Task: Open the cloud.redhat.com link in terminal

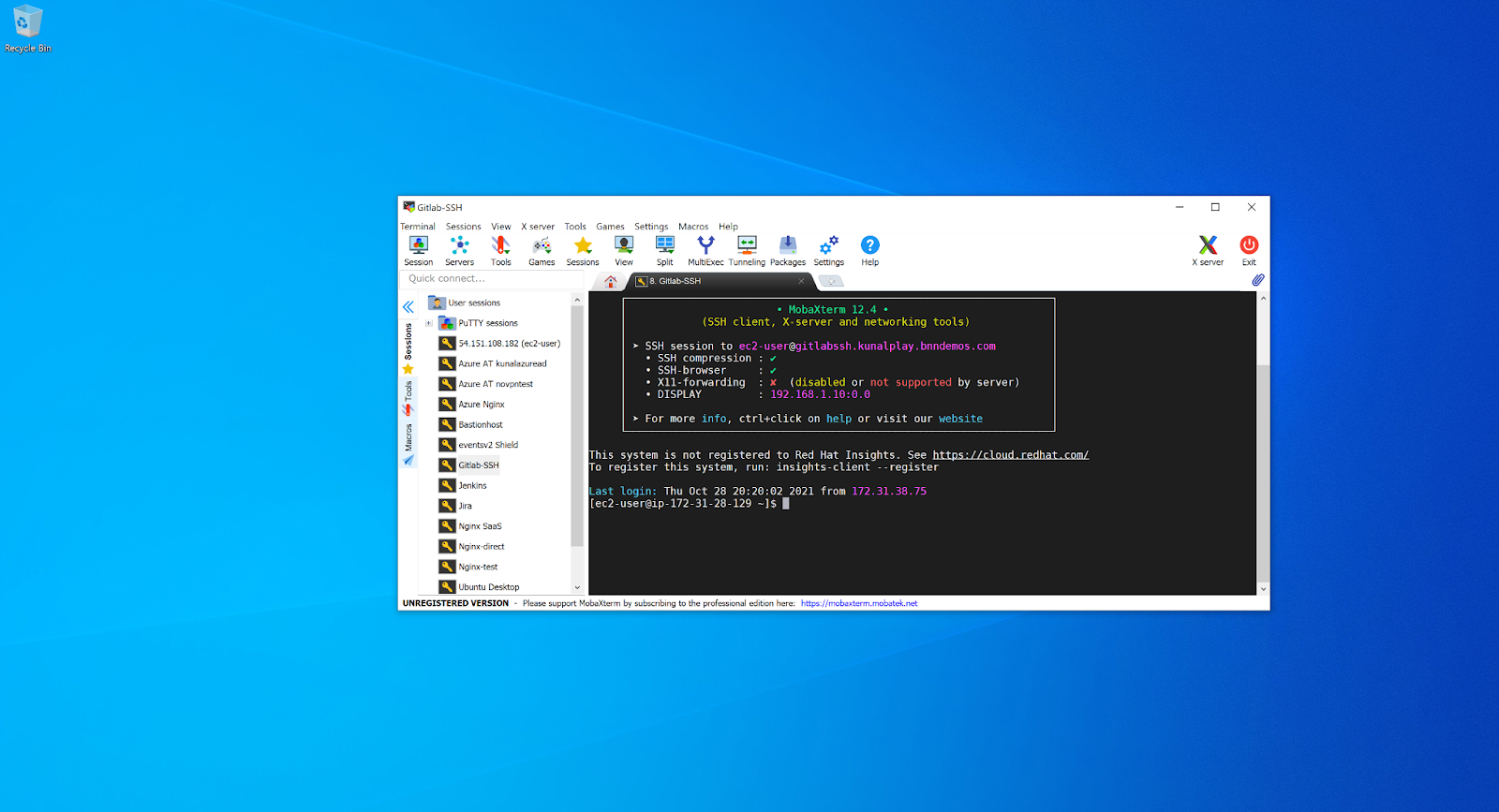Action: click(x=1010, y=455)
